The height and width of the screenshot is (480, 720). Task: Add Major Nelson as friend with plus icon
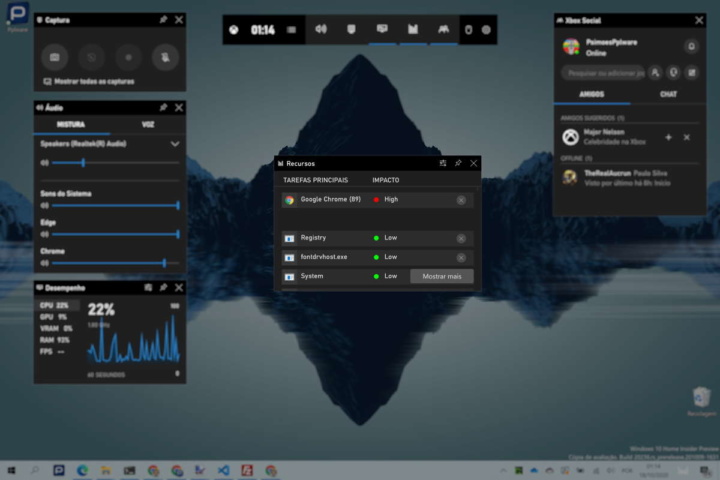[668, 137]
